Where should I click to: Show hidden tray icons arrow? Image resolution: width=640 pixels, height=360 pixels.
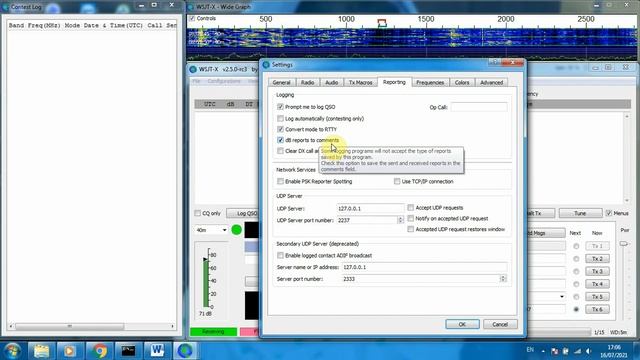click(x=543, y=351)
